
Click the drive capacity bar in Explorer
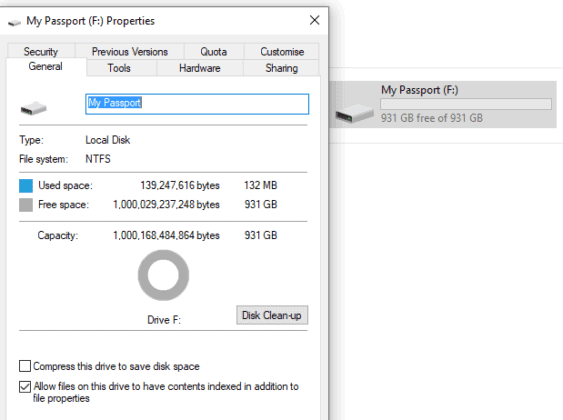tap(466, 104)
